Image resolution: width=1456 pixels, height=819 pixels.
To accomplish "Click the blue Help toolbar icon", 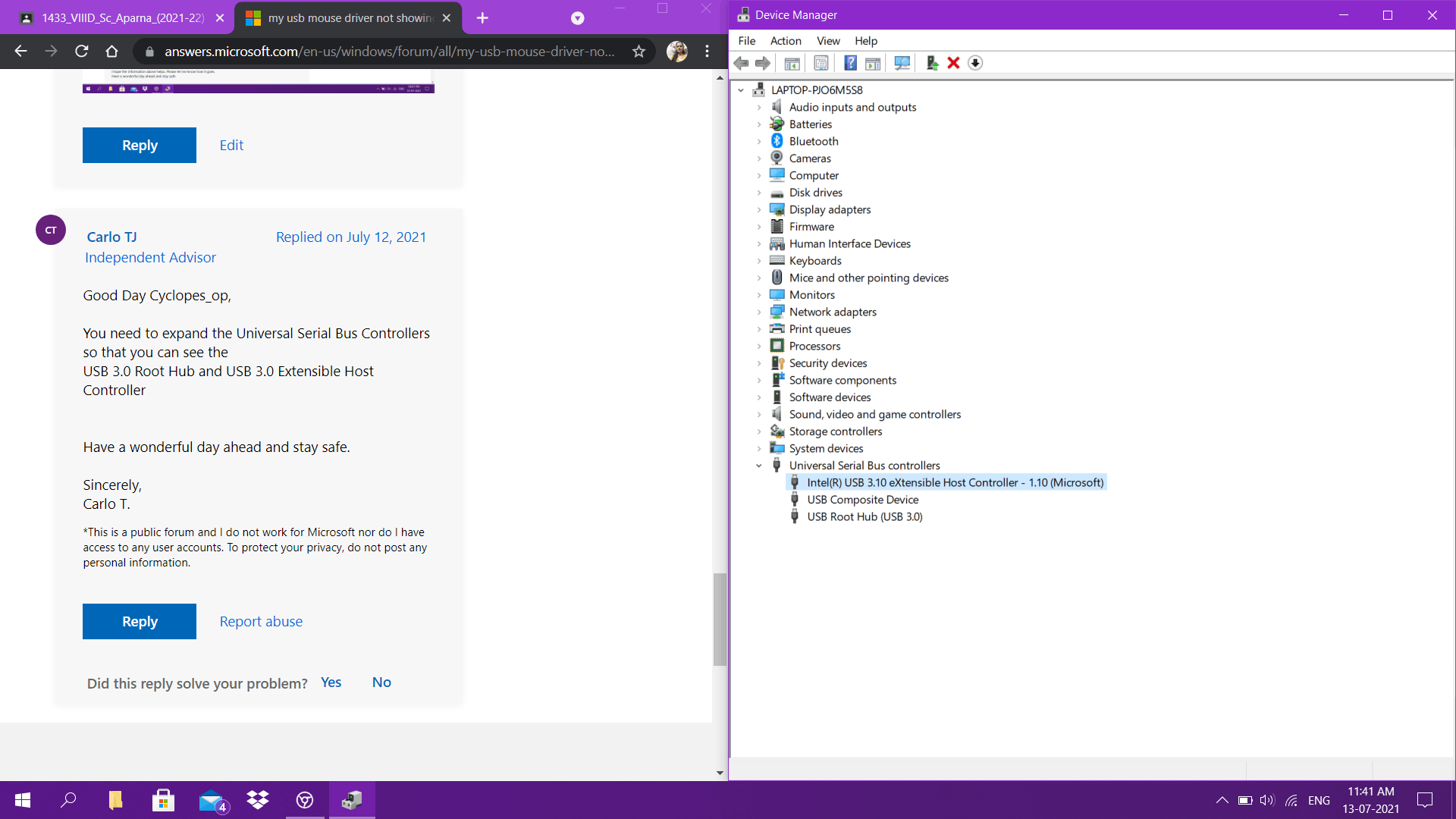I will click(x=850, y=63).
